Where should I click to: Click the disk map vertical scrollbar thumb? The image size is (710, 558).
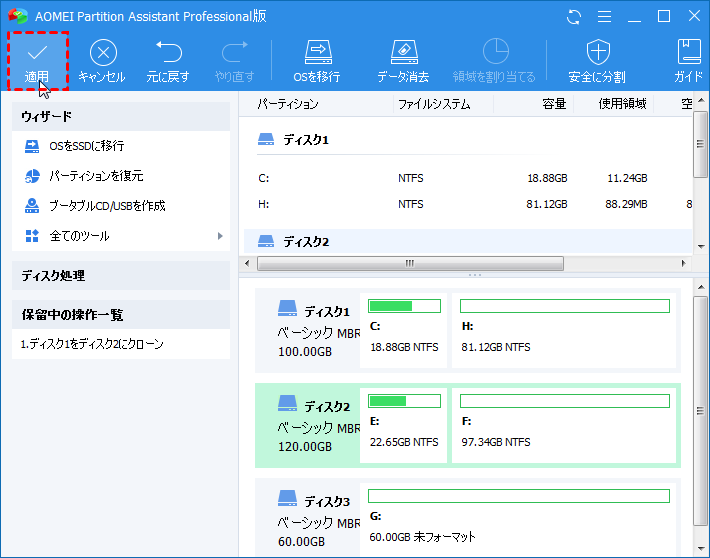[700, 411]
